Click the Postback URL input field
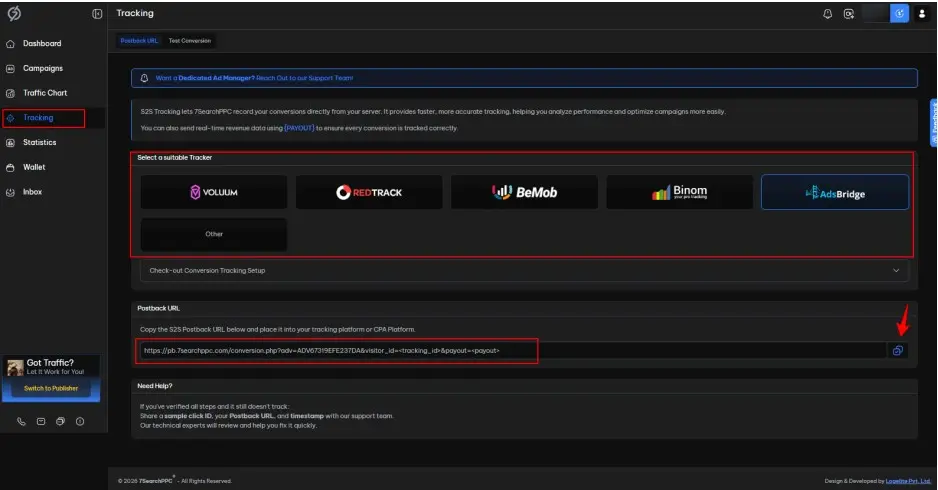This screenshot has width=938, height=490. pyautogui.click(x=512, y=351)
